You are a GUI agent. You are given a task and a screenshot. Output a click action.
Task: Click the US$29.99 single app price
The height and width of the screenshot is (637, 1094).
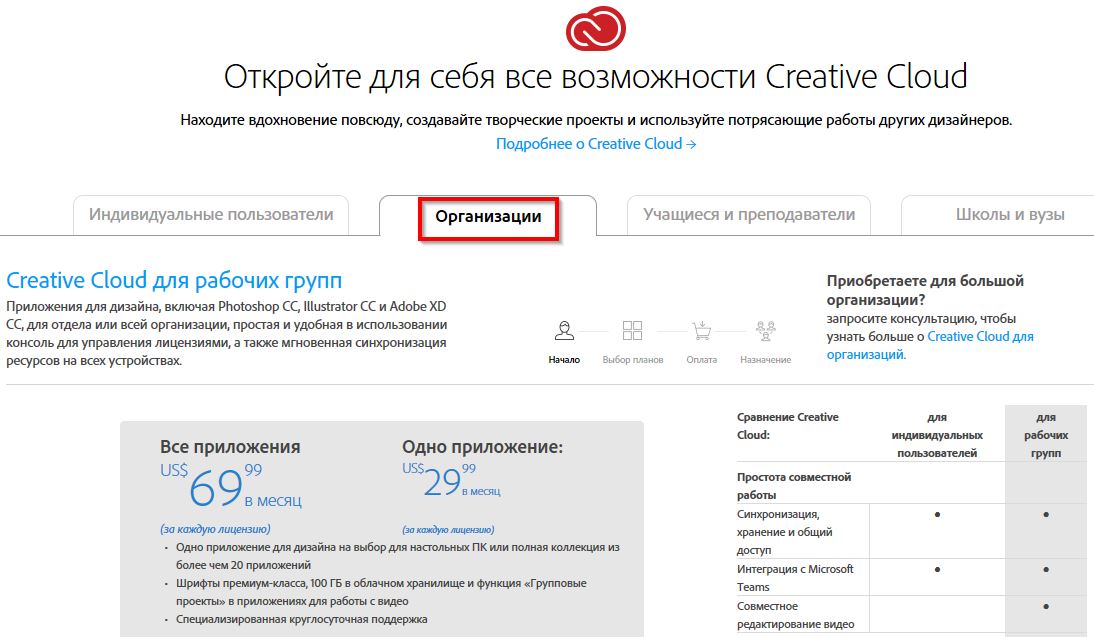tap(452, 481)
